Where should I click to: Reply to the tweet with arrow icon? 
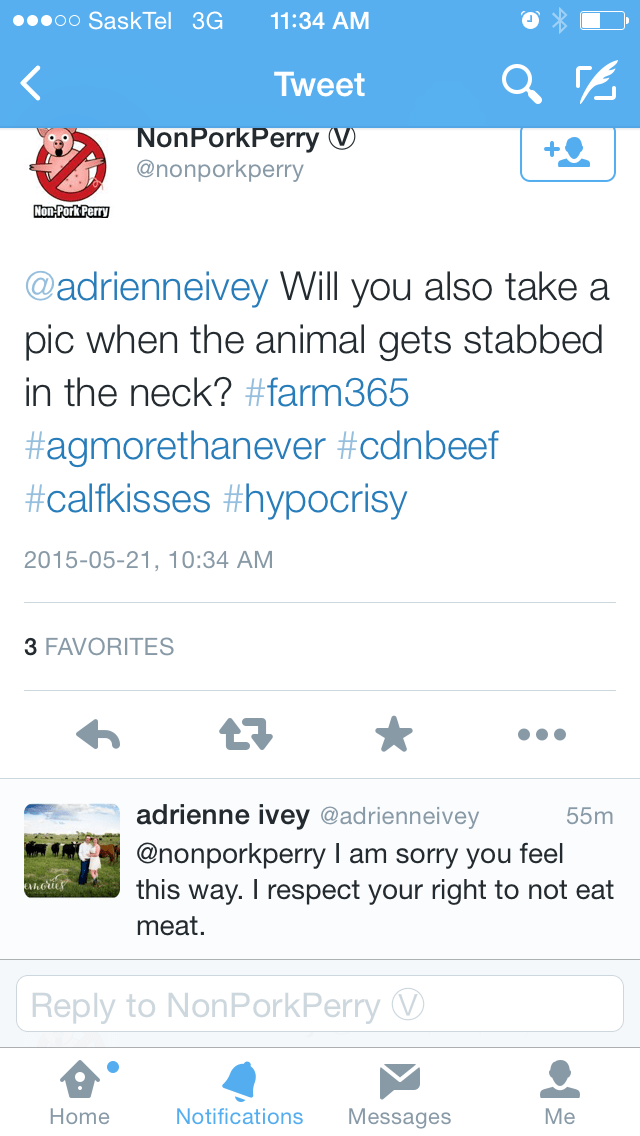(x=98, y=735)
